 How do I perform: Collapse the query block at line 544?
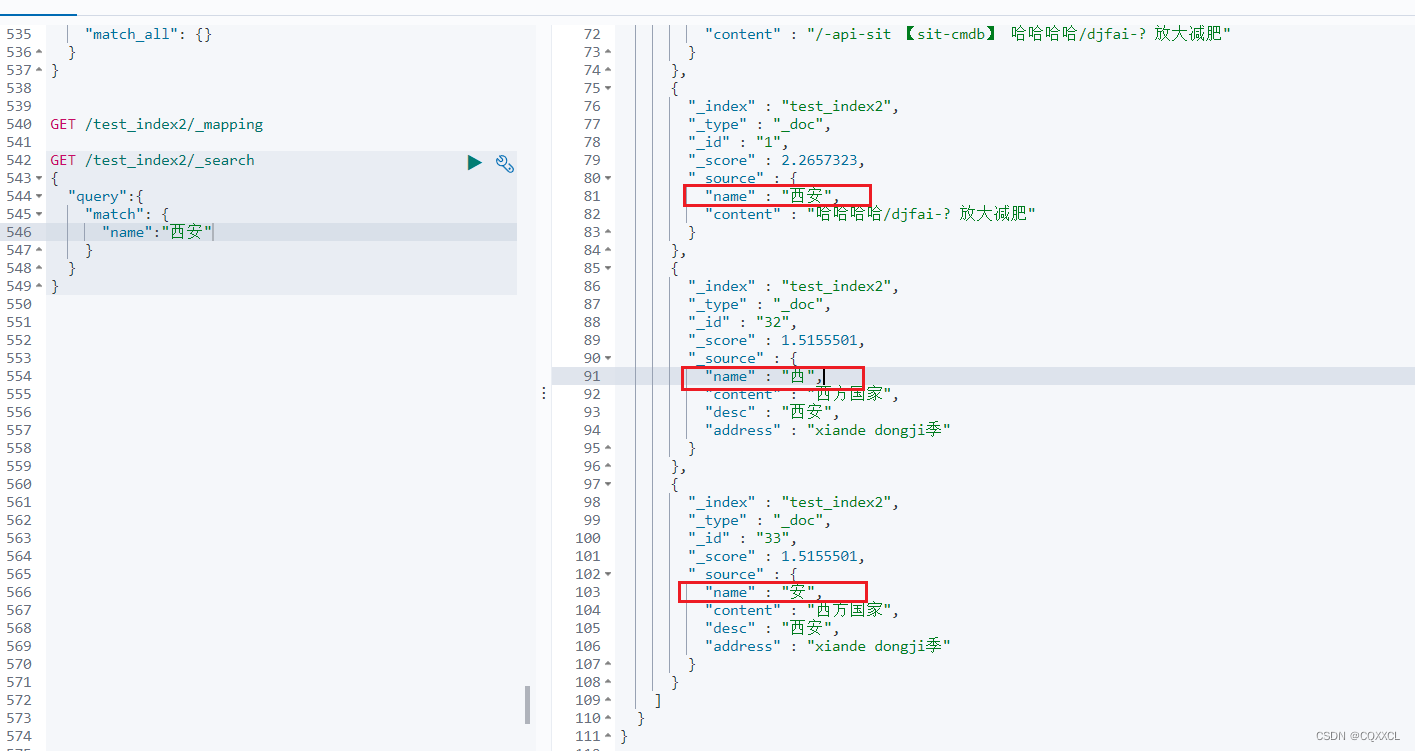(x=39, y=196)
